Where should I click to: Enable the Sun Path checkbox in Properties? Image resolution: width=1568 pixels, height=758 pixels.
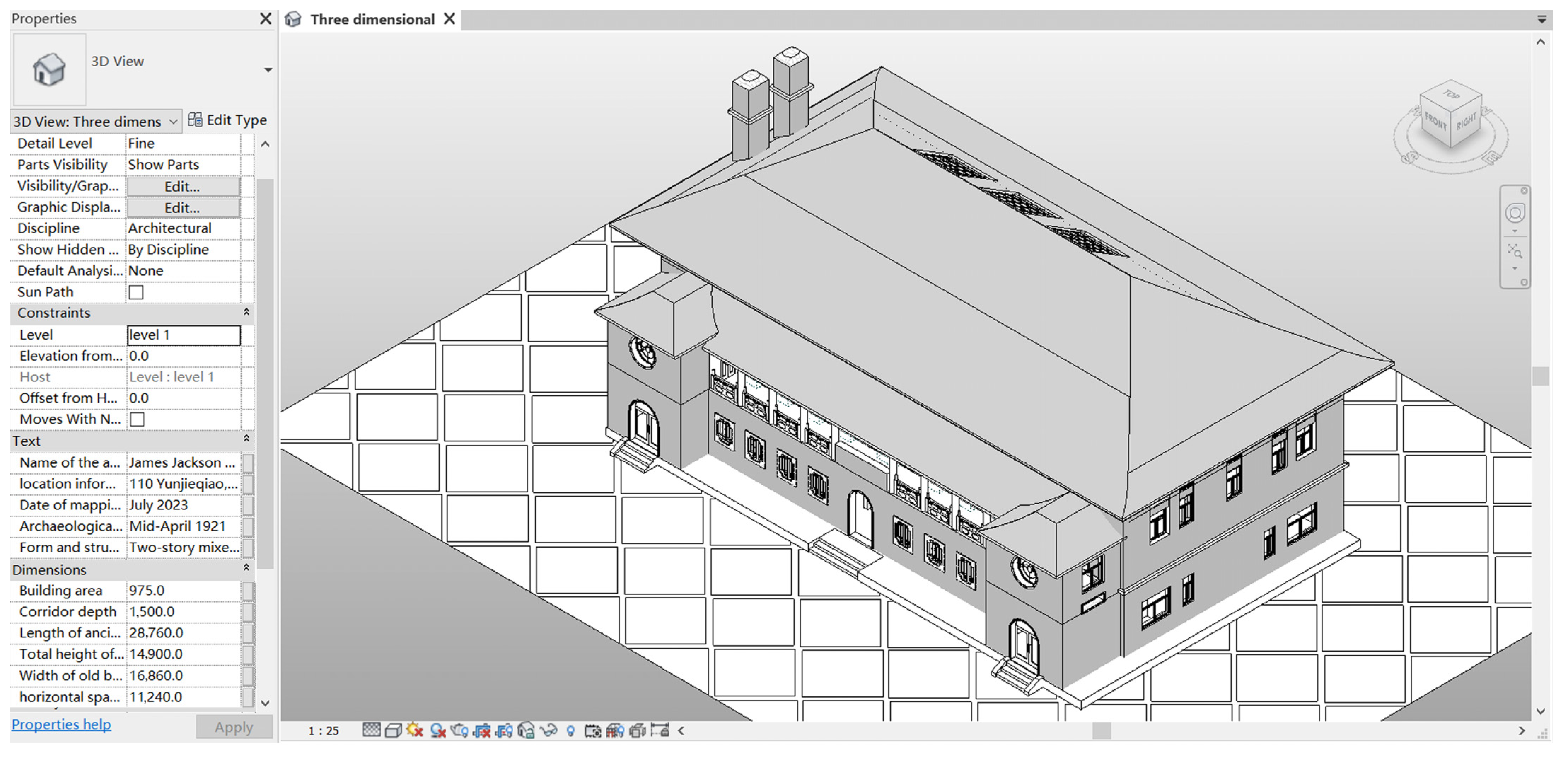[137, 292]
